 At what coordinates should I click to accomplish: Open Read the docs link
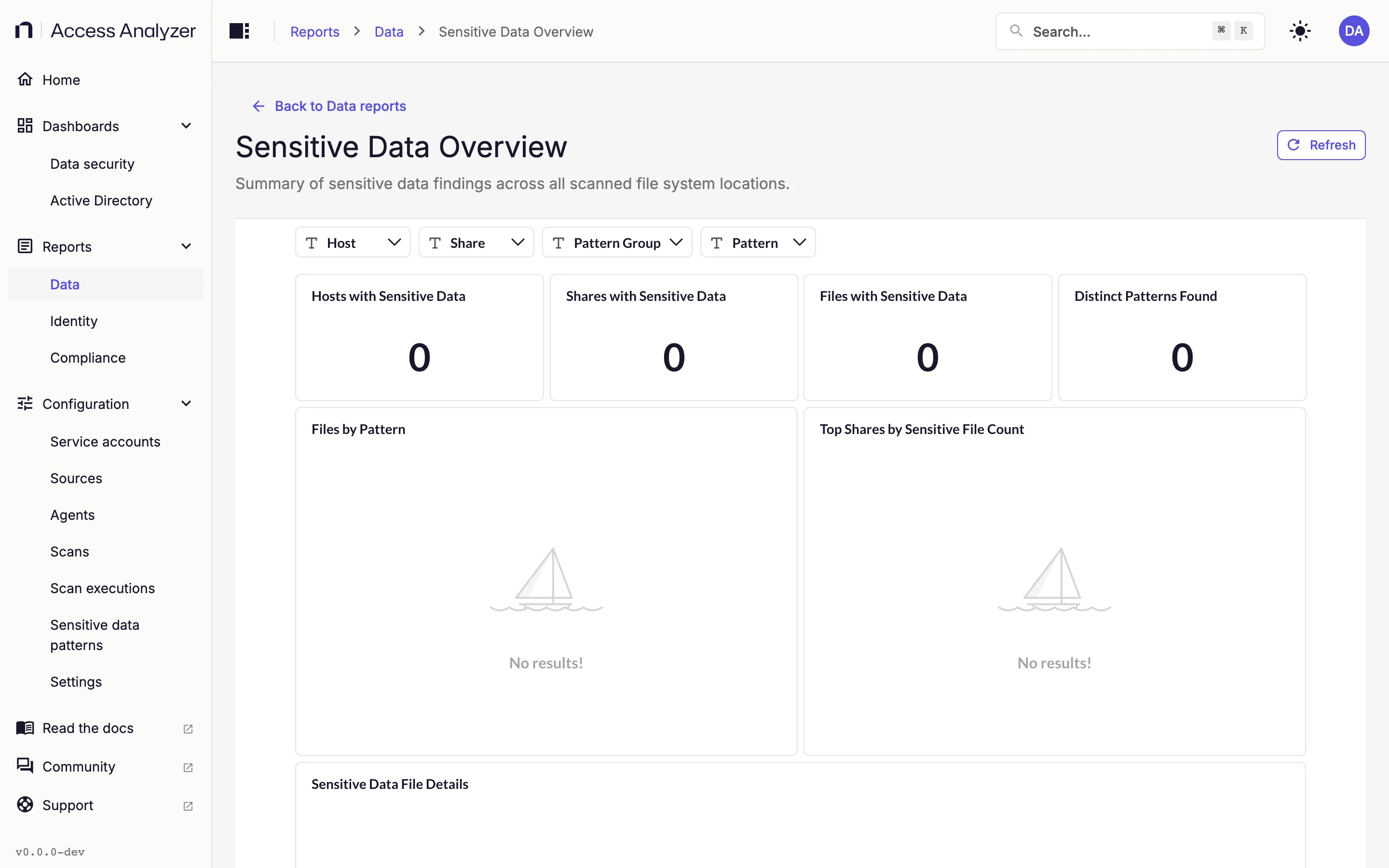pos(106,728)
